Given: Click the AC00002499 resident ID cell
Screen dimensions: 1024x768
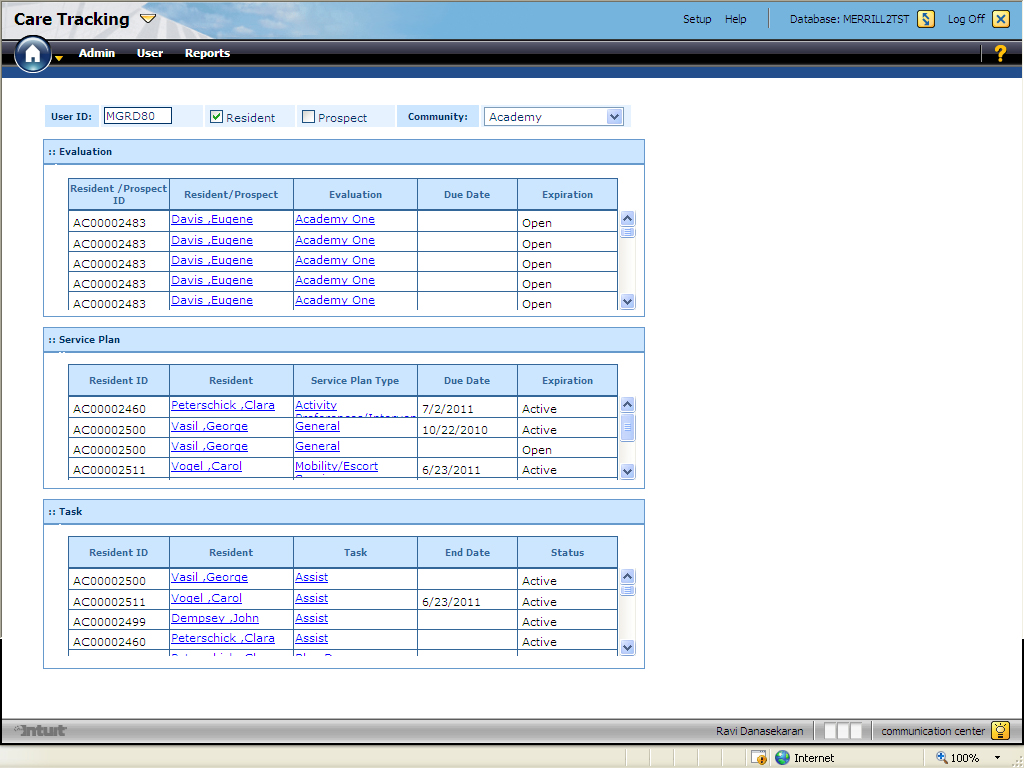Looking at the screenshot, I should point(119,620).
